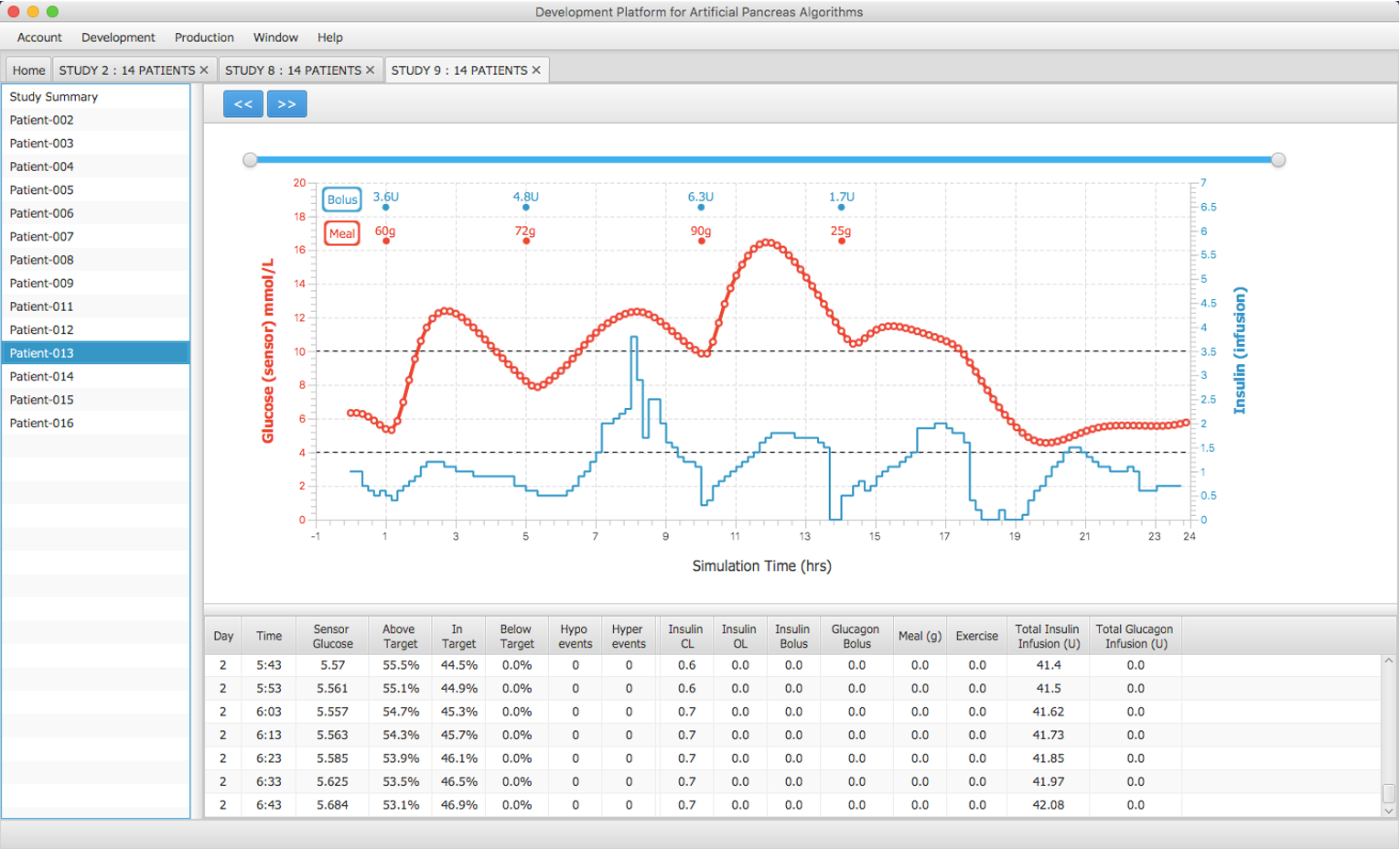1400x849 pixels.
Task: Click the 90g meal marker dot
Action: pyautogui.click(x=702, y=241)
